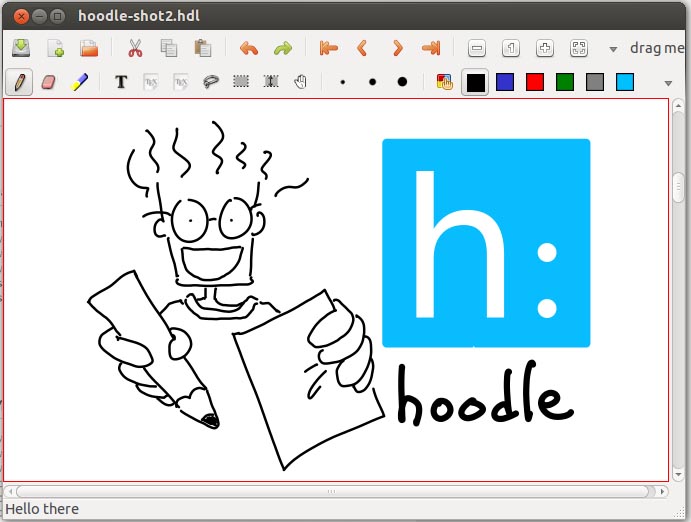Click the window resize grip corner
The width and height of the screenshot is (691, 522).
coord(679,512)
